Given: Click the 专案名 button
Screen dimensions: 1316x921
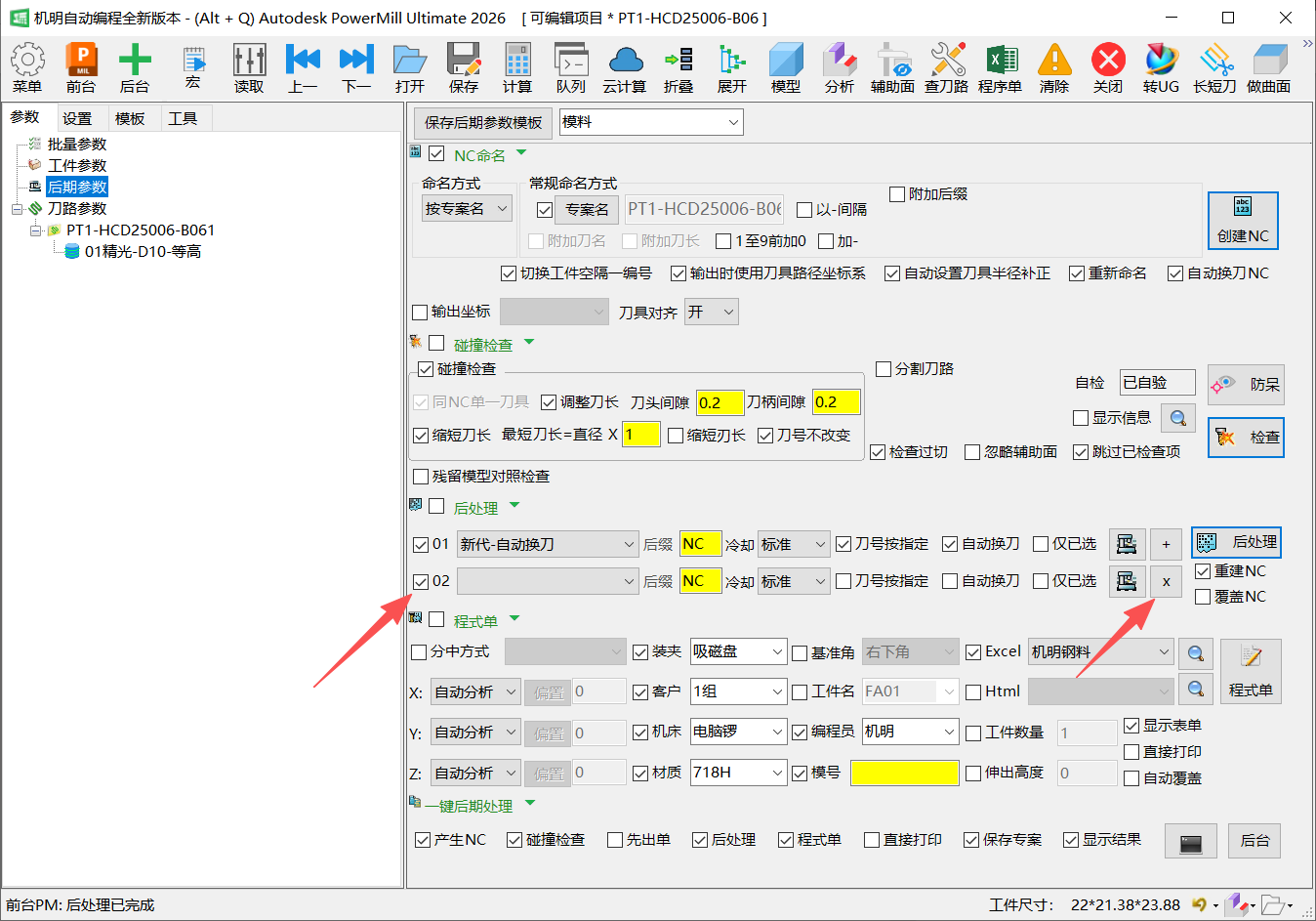Looking at the screenshot, I should click(587, 209).
